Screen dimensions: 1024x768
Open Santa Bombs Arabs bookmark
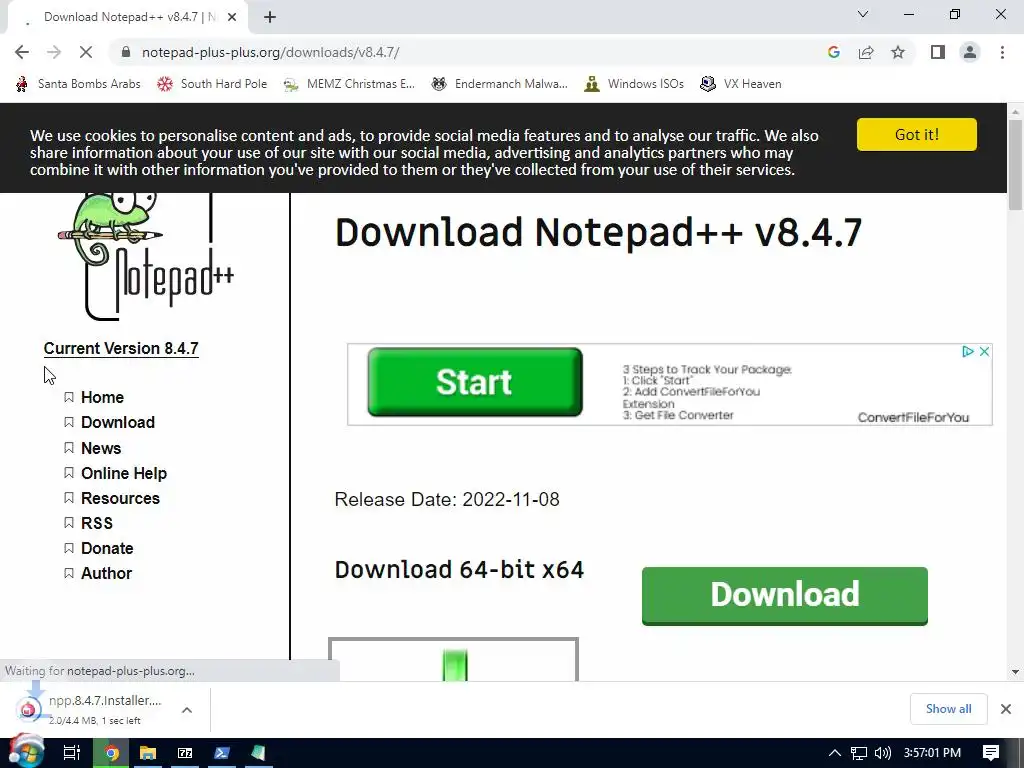coord(78,84)
